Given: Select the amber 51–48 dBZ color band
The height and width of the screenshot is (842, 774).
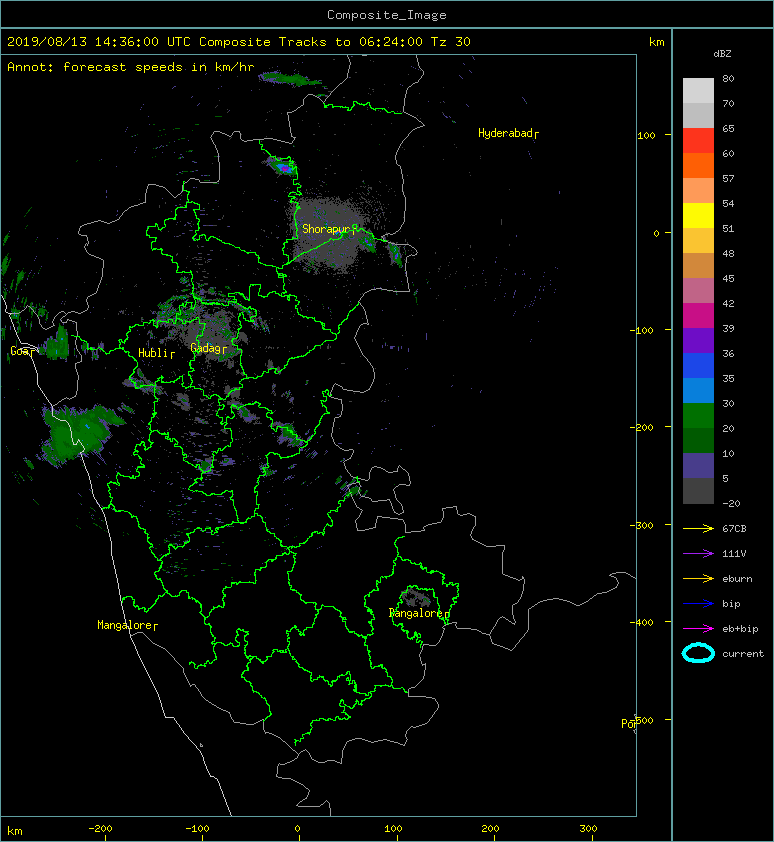Looking at the screenshot, I should pos(698,241).
